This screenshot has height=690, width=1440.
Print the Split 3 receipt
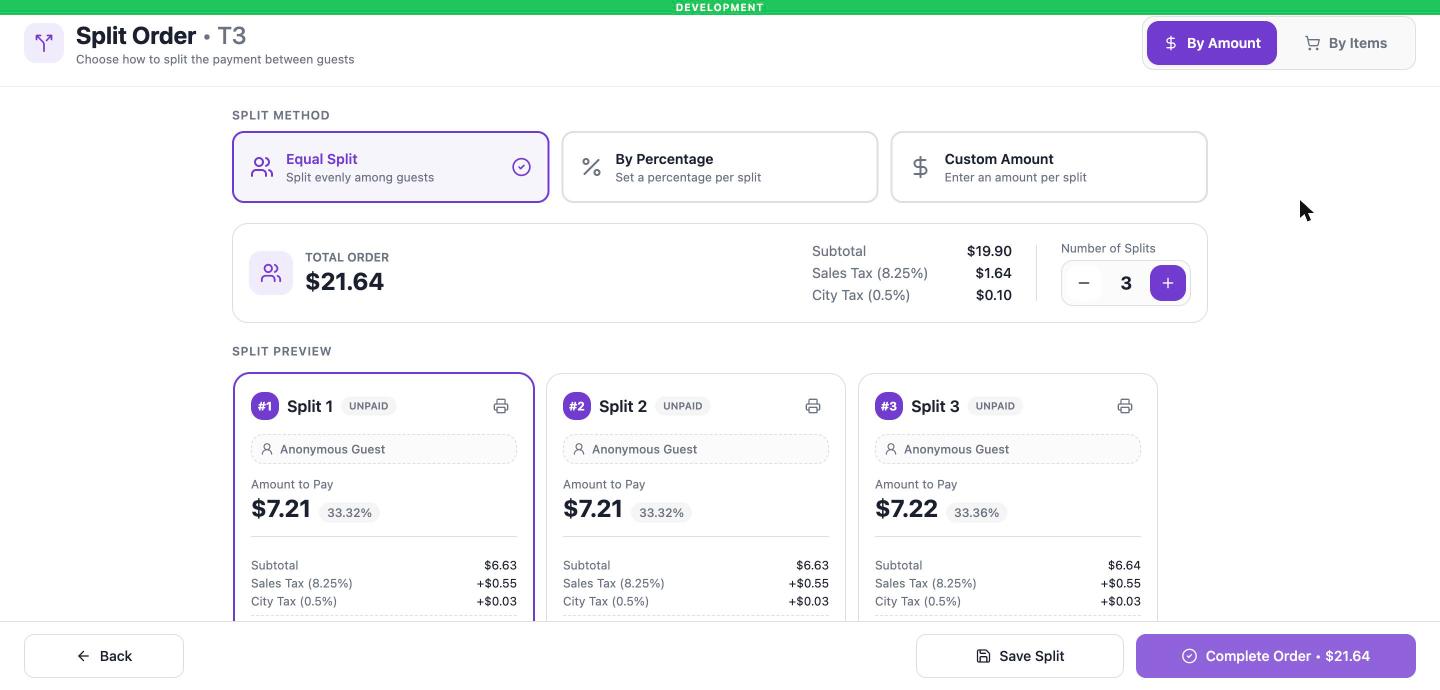(x=1125, y=406)
